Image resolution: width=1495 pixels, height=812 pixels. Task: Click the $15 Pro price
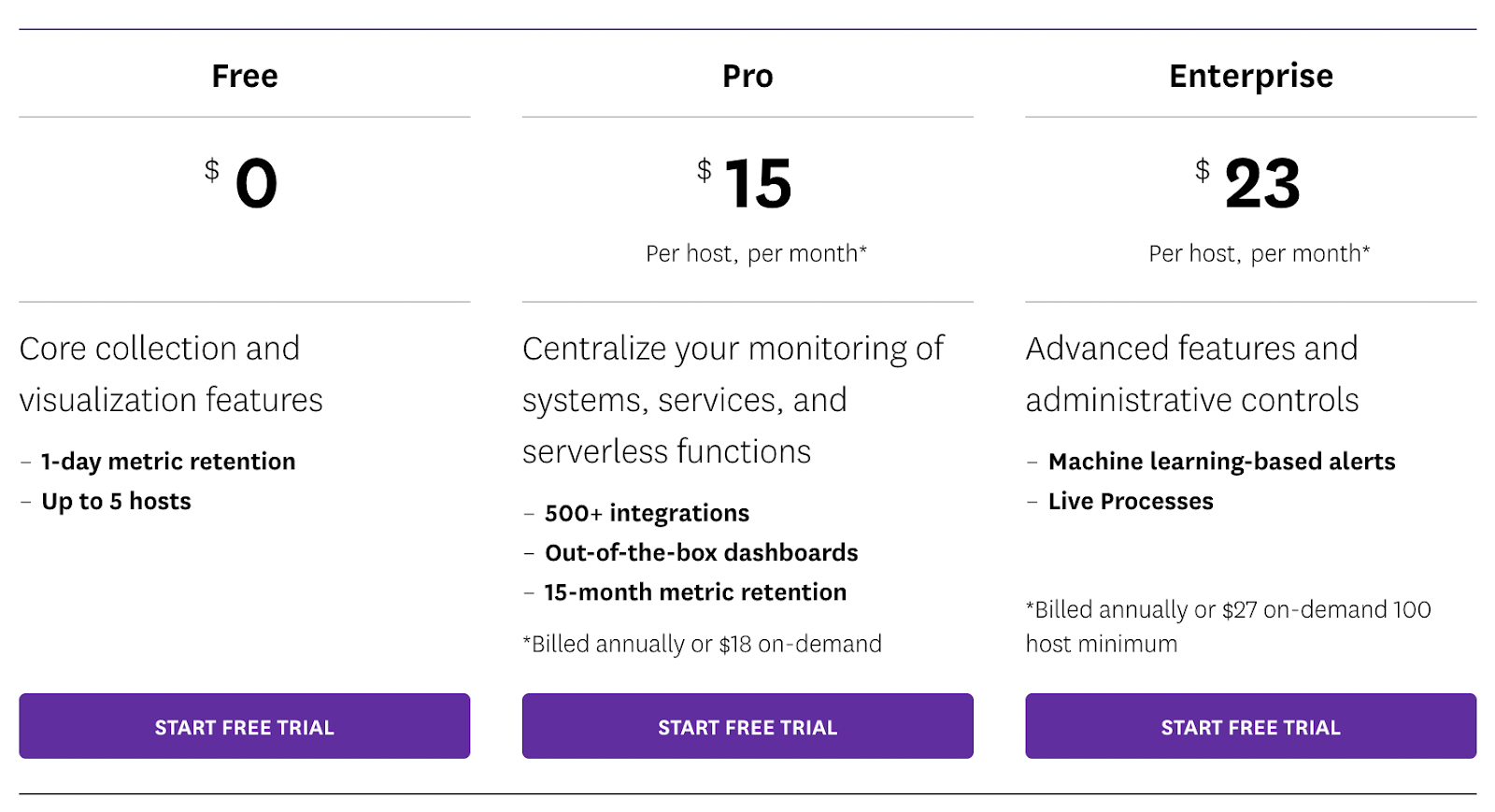pyautogui.click(x=757, y=183)
